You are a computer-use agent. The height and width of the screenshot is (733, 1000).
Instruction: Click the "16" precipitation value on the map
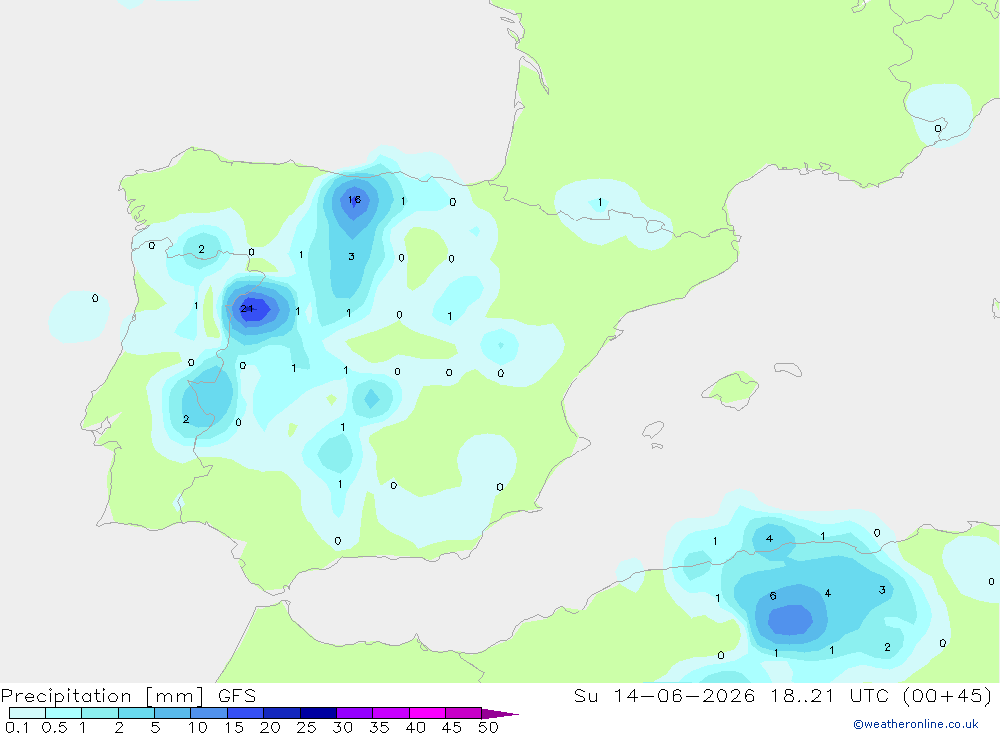coord(354,200)
